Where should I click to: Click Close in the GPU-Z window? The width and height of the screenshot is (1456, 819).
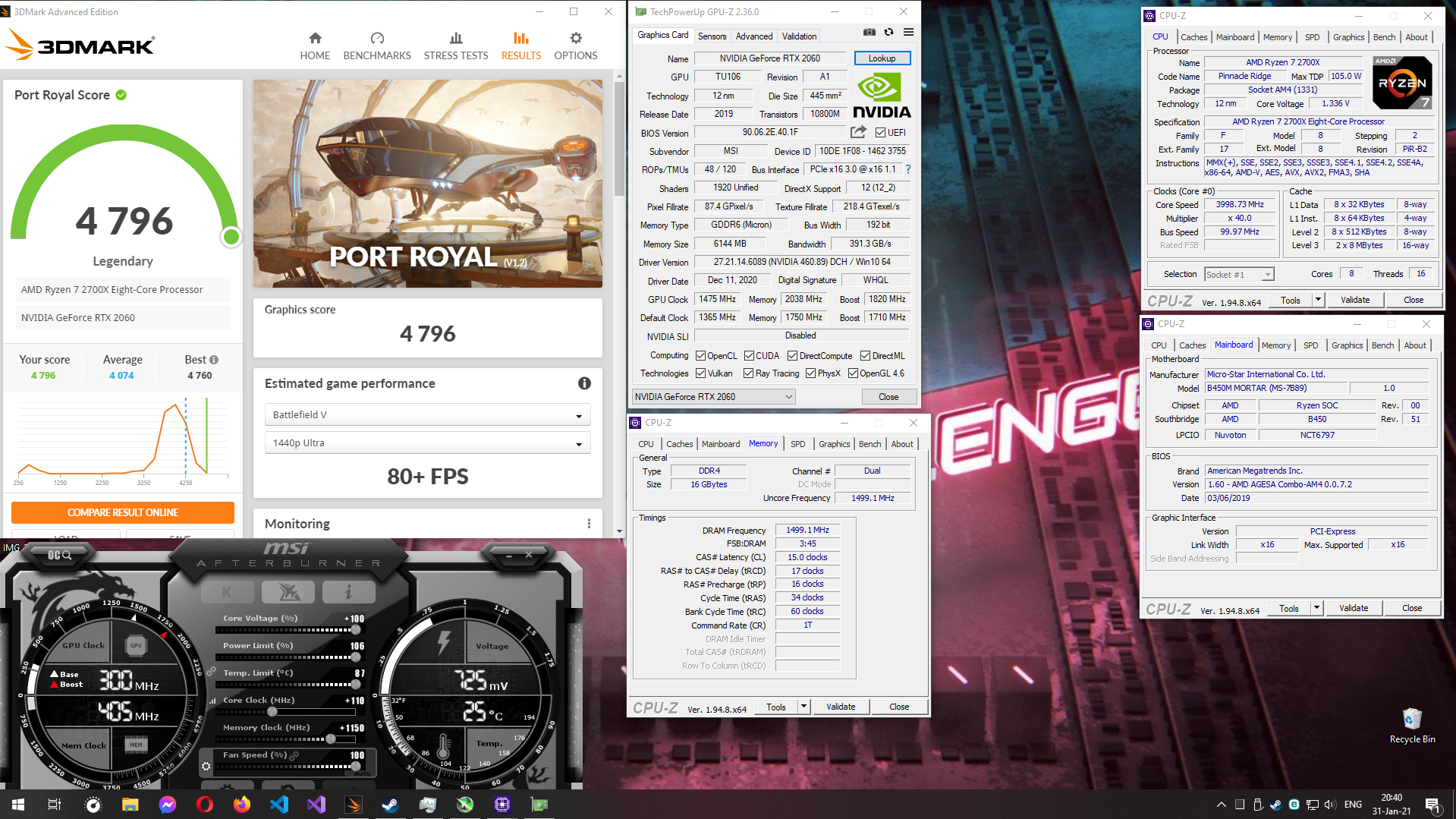(x=888, y=397)
